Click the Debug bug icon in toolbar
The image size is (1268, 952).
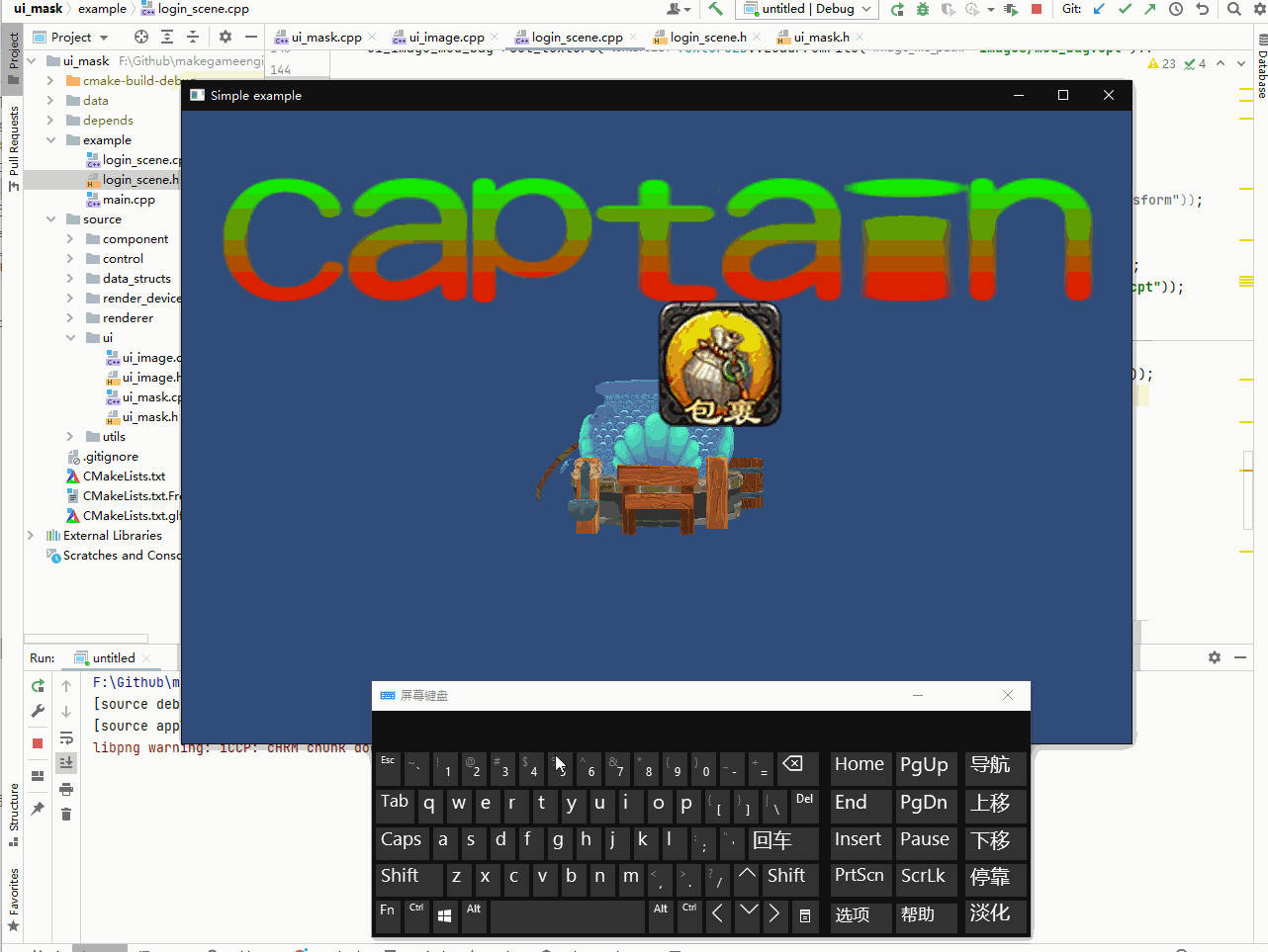[922, 9]
